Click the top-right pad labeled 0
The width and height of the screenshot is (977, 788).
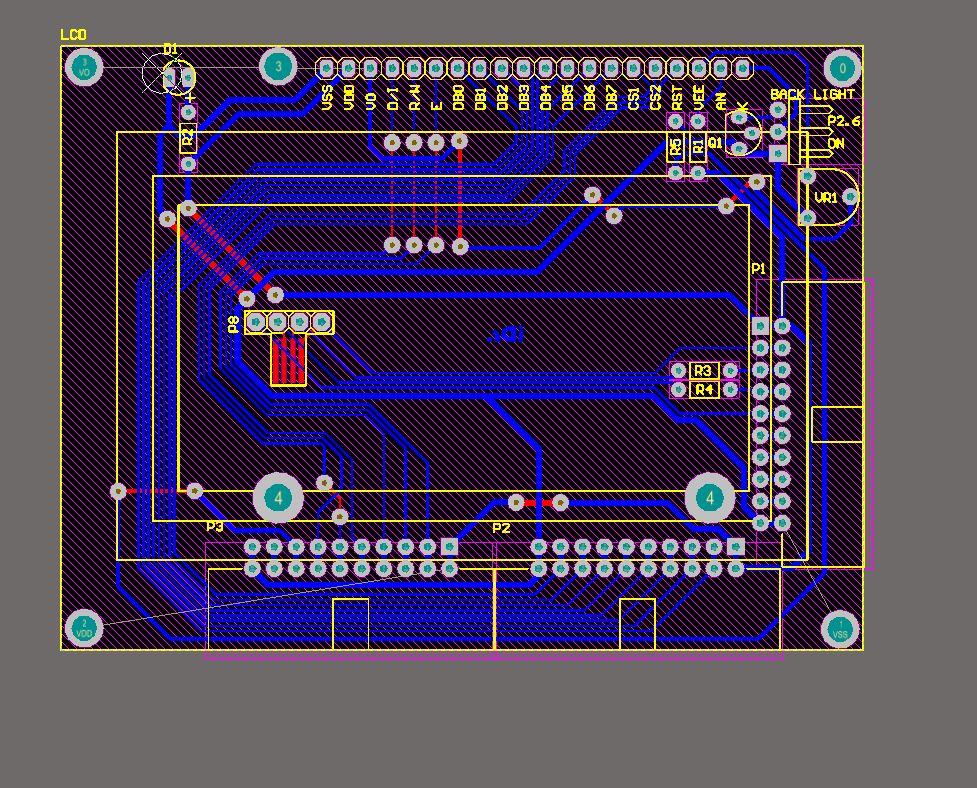point(842,69)
